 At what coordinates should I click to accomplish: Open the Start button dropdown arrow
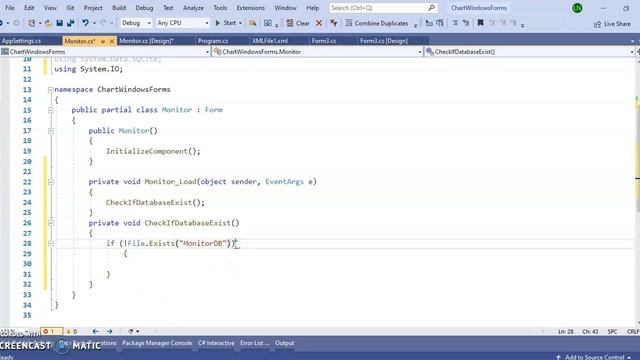pos(240,23)
